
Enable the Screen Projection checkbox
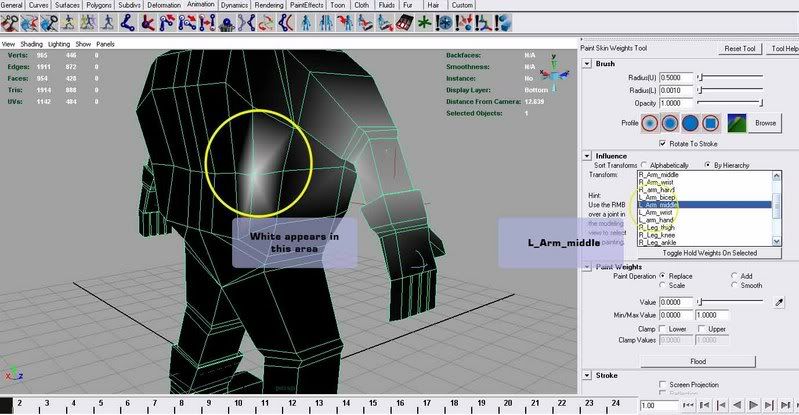click(662, 384)
